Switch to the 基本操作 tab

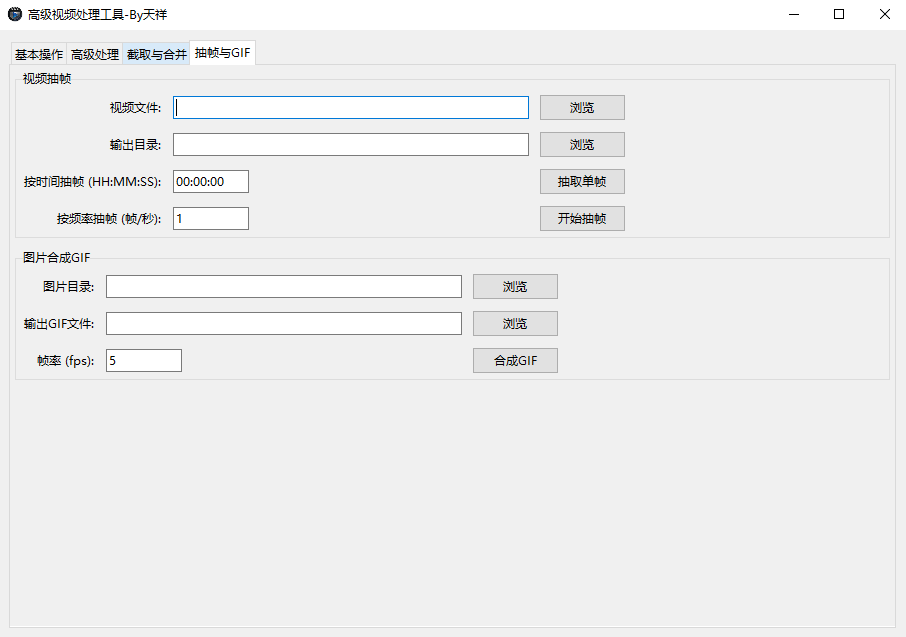pyautogui.click(x=39, y=55)
